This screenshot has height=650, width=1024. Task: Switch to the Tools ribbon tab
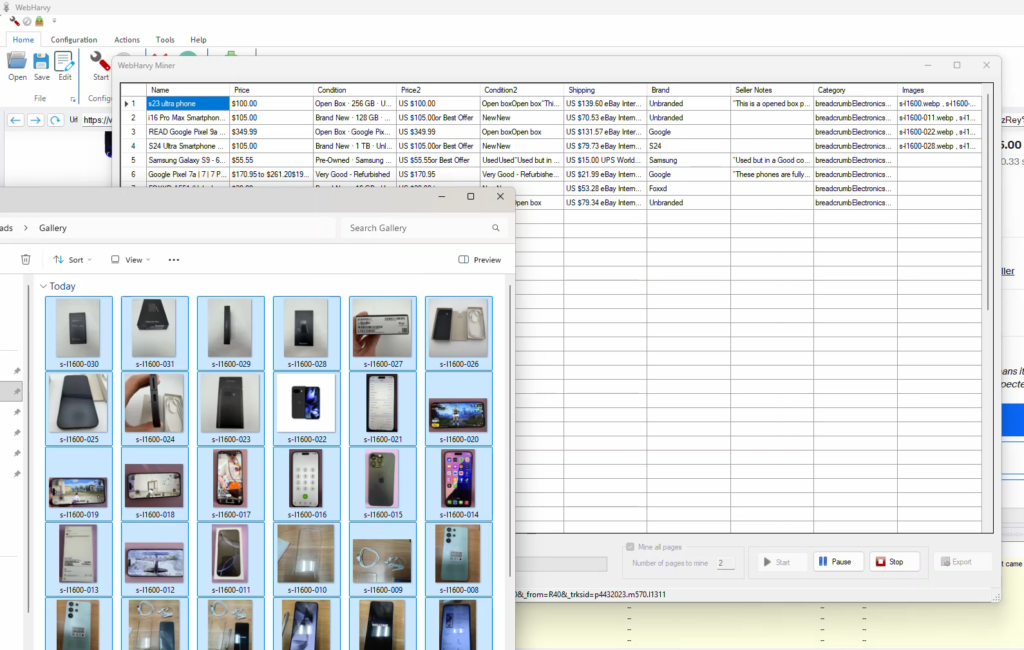point(165,40)
